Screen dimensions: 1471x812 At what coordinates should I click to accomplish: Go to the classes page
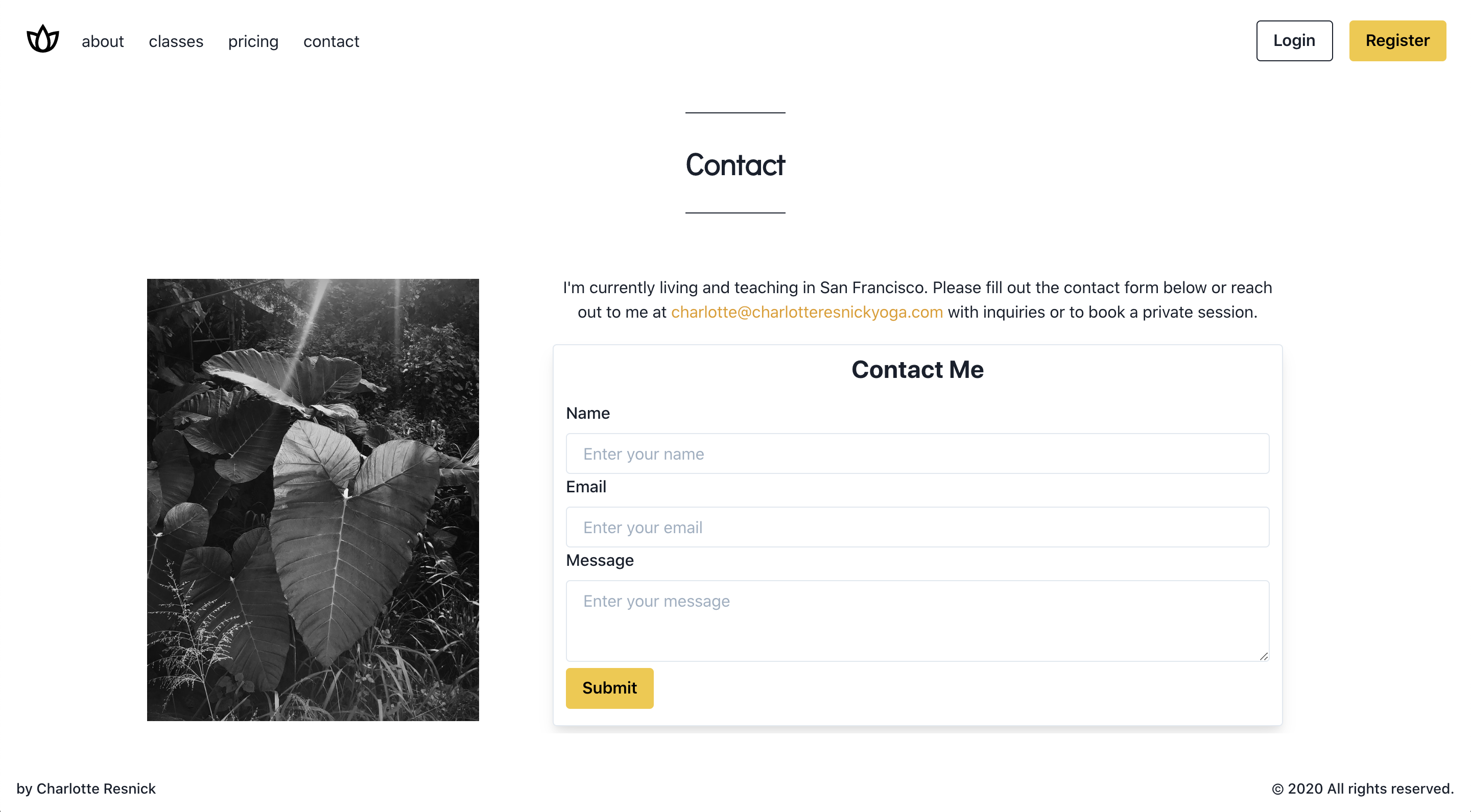pos(176,41)
